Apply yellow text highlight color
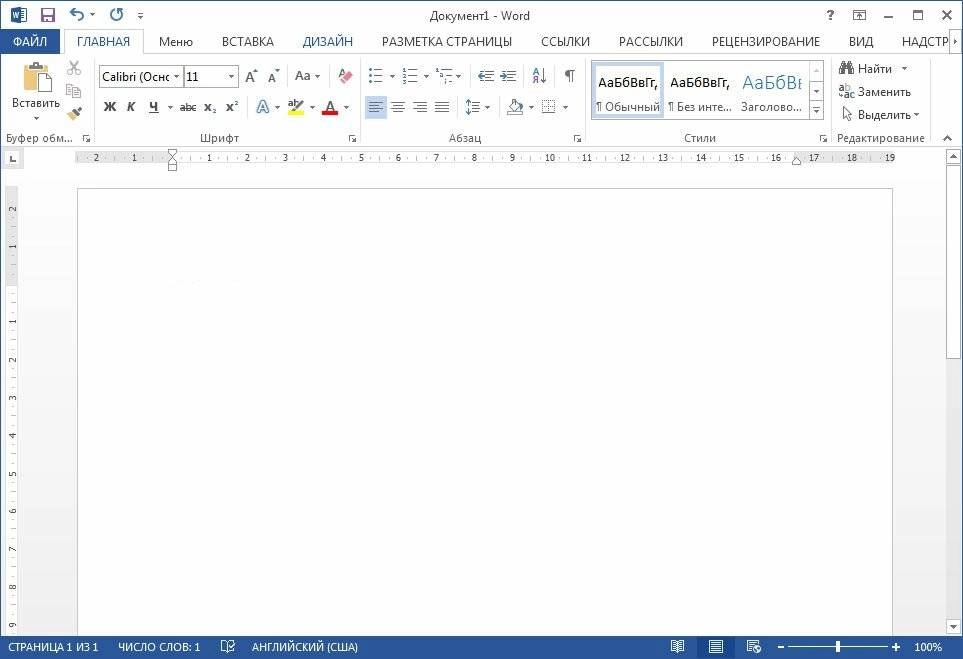 [x=295, y=107]
